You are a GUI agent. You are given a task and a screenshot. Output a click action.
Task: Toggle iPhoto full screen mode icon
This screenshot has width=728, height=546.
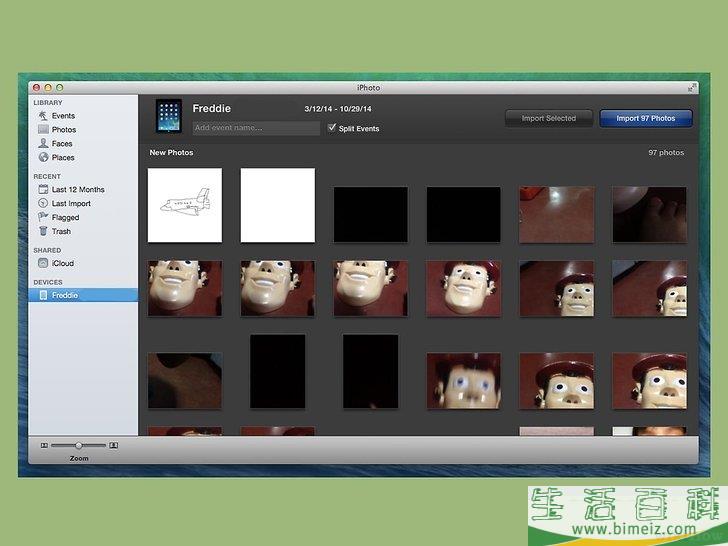(x=692, y=87)
